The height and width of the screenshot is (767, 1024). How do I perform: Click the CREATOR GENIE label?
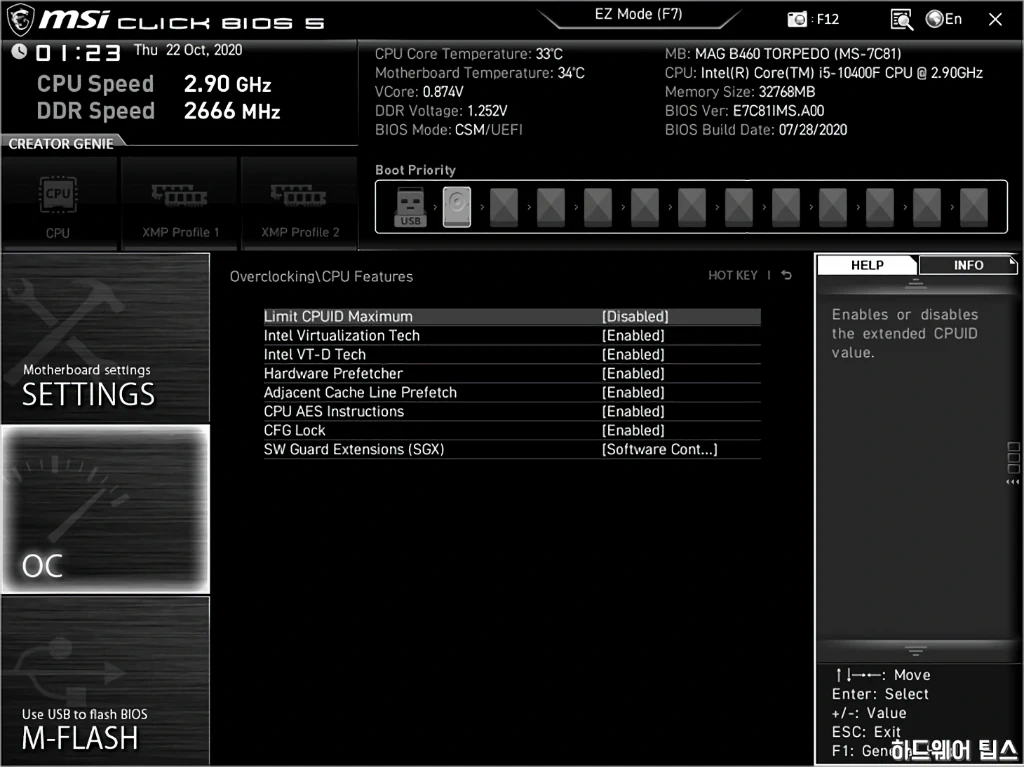(61, 144)
